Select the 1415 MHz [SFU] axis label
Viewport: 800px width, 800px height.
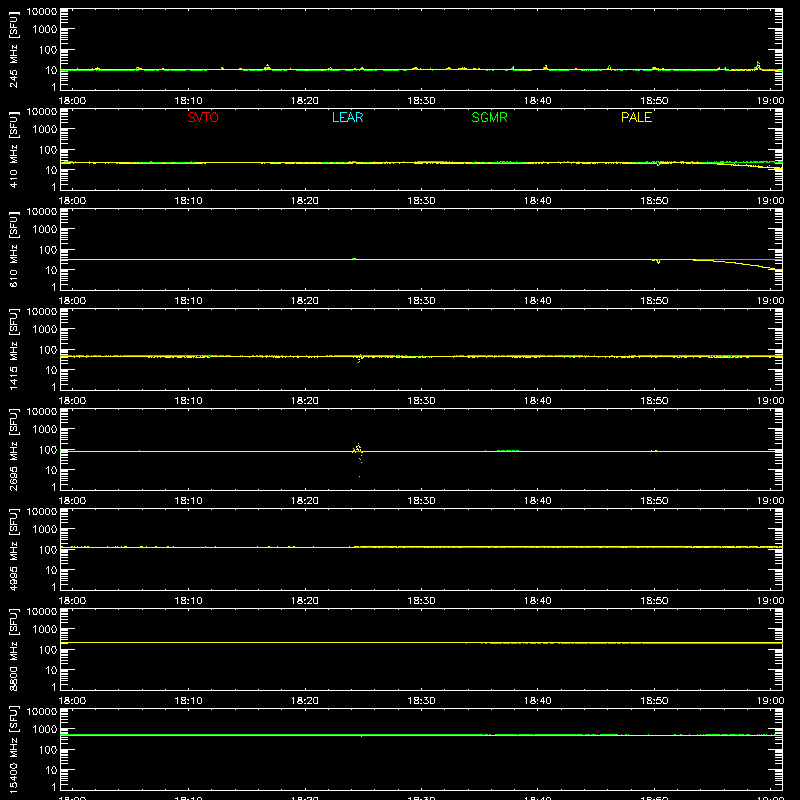(13, 349)
